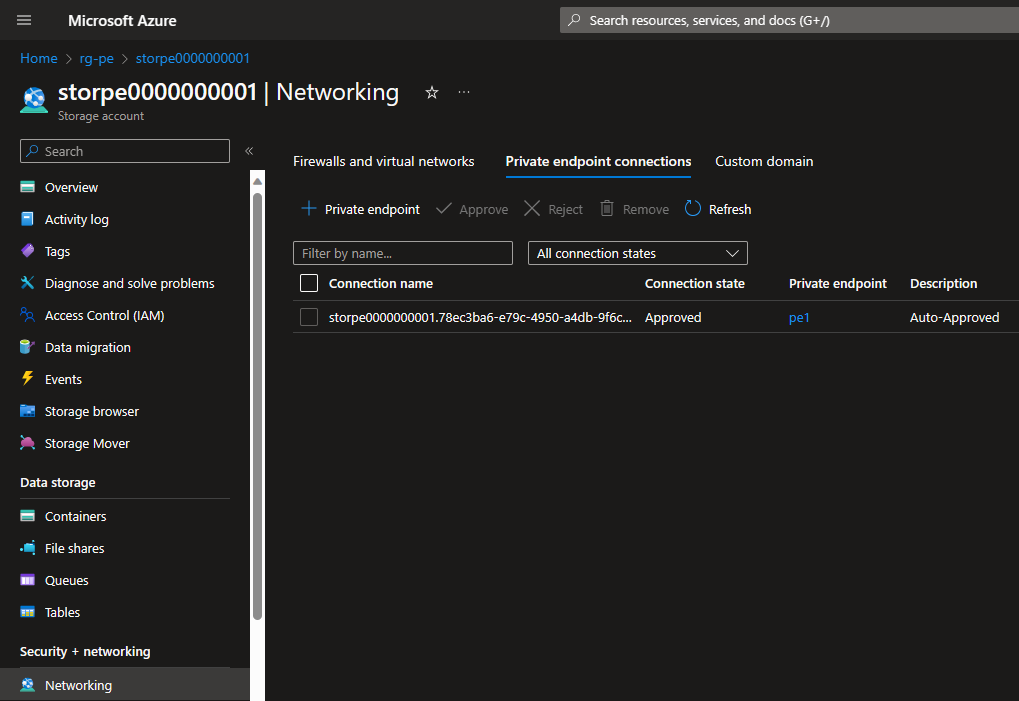Select the Private endpoint connections tab
Viewport: 1019px width, 701px height.
pos(598,161)
